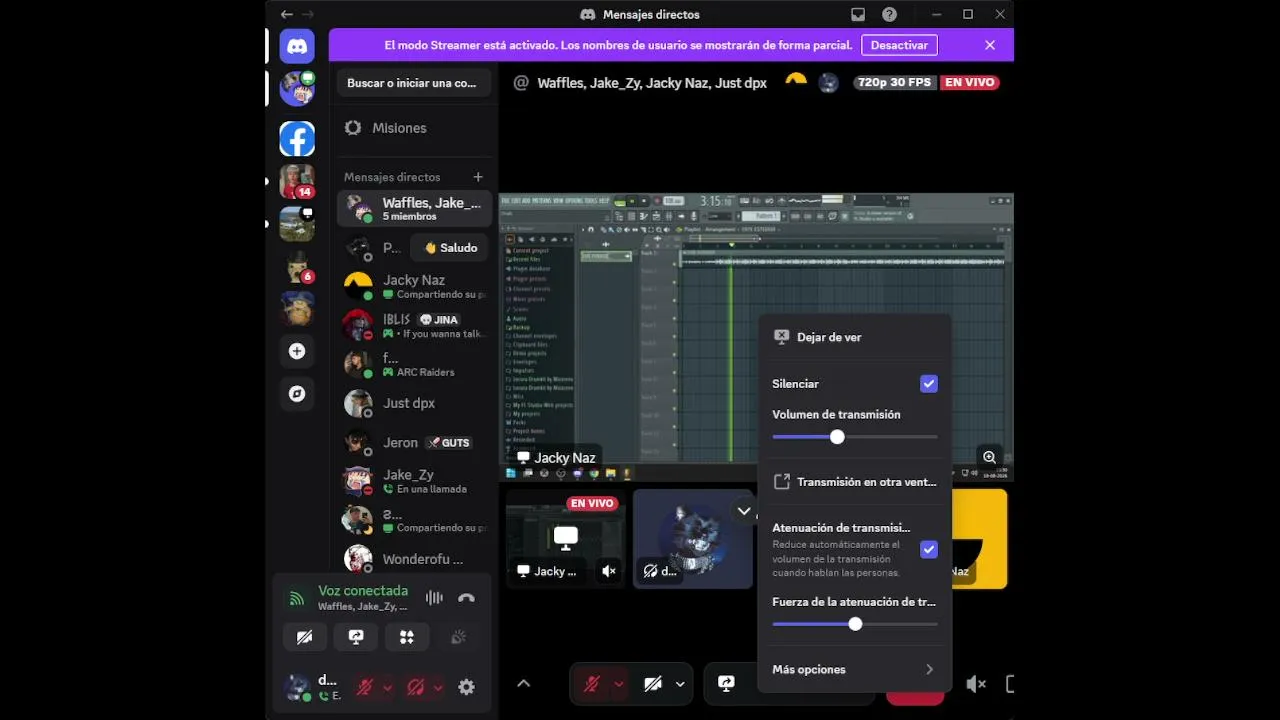
Task: Open the help question mark icon
Action: pos(890,15)
